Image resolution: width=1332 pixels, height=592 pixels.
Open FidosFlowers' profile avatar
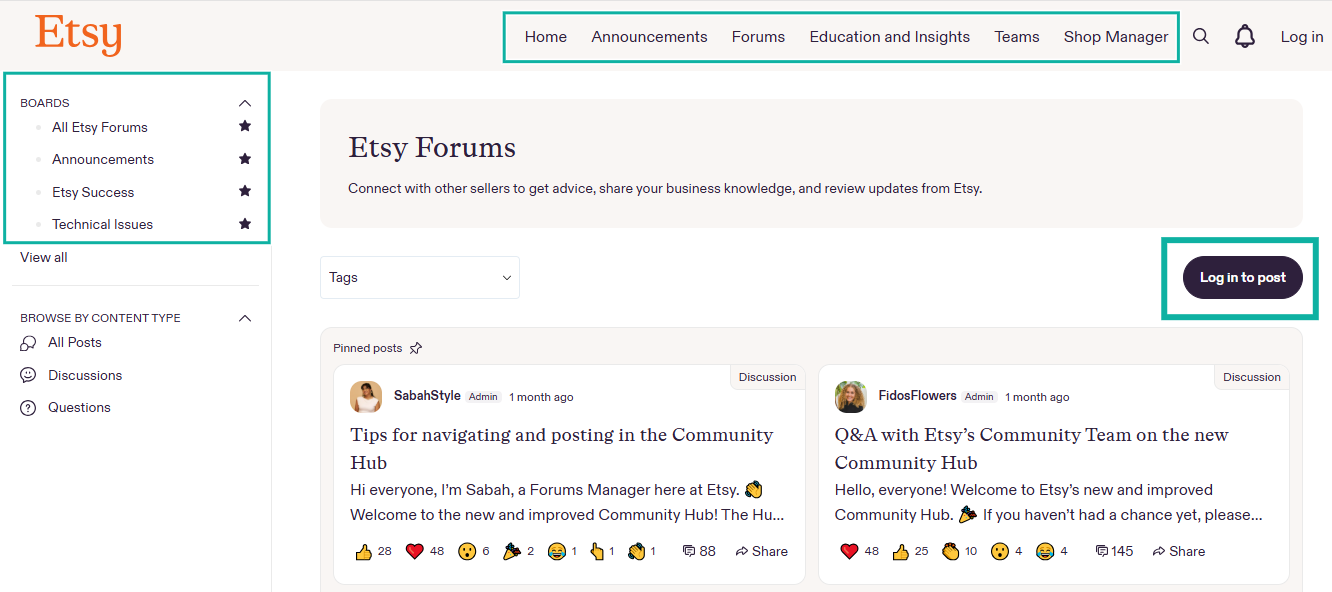click(x=850, y=397)
